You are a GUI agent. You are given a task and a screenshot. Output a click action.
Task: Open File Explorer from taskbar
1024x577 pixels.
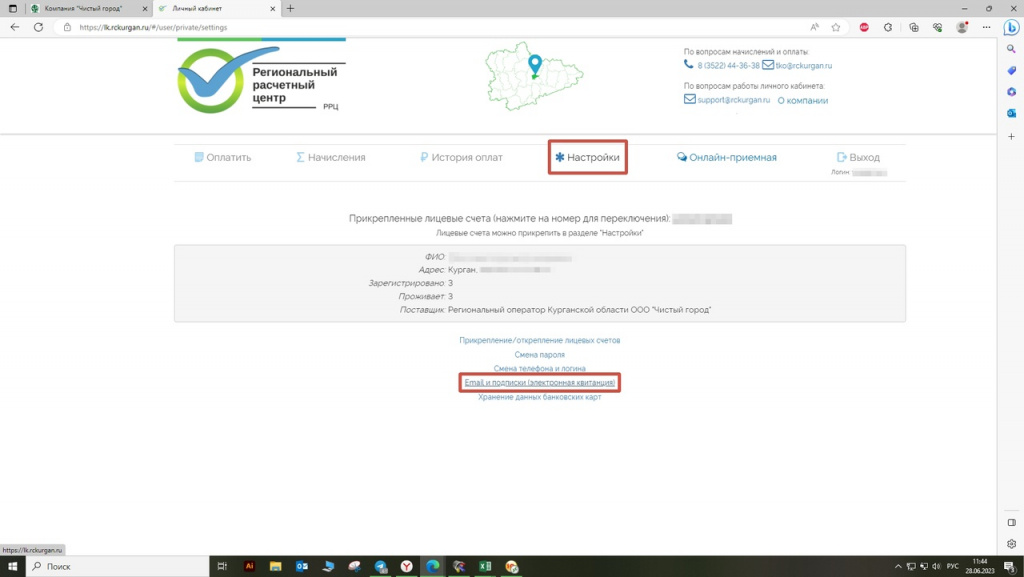(275, 567)
